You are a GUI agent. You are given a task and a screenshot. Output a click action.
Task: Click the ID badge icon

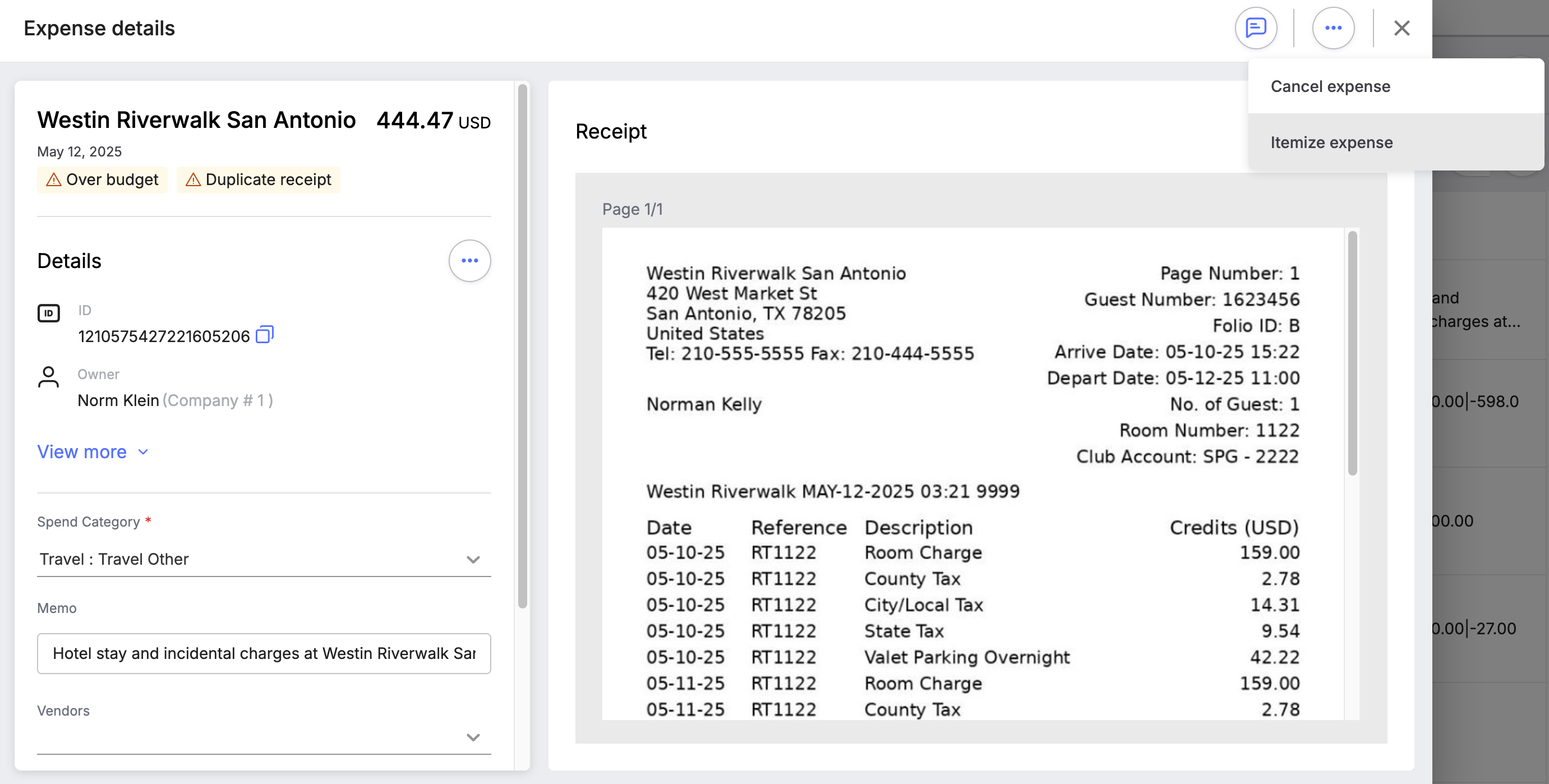[x=49, y=313]
